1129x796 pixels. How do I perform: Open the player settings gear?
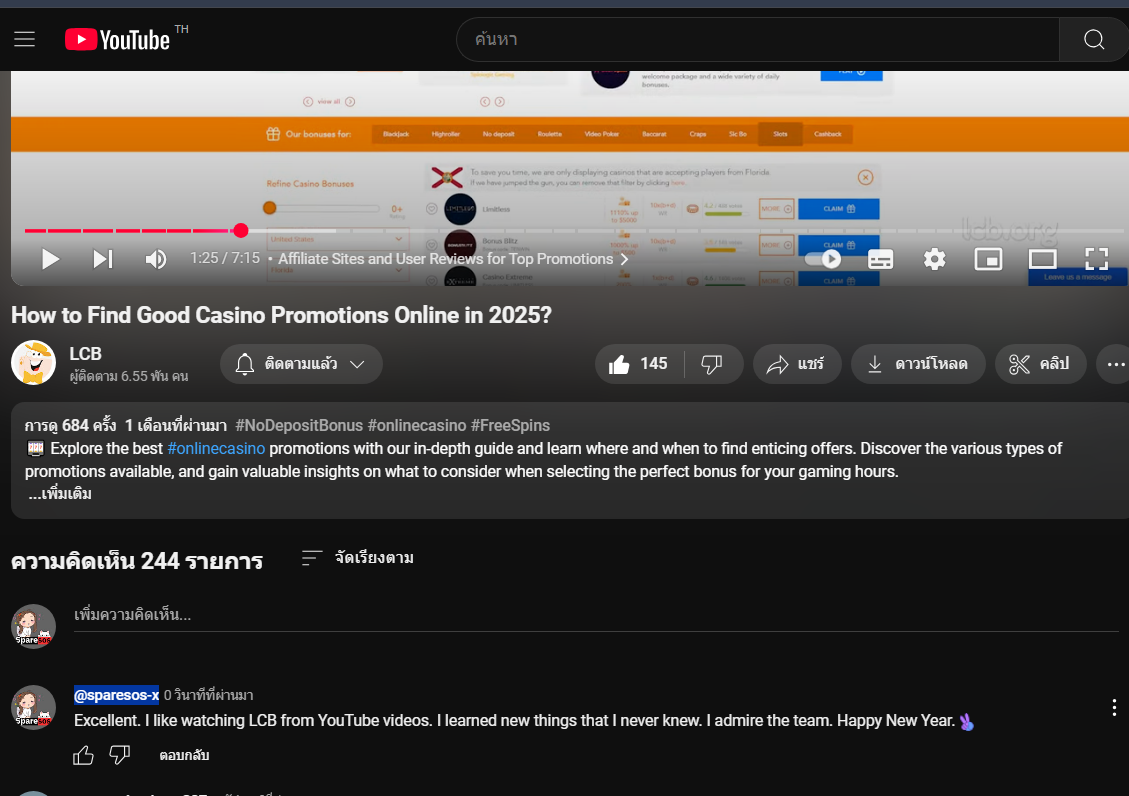(x=934, y=259)
